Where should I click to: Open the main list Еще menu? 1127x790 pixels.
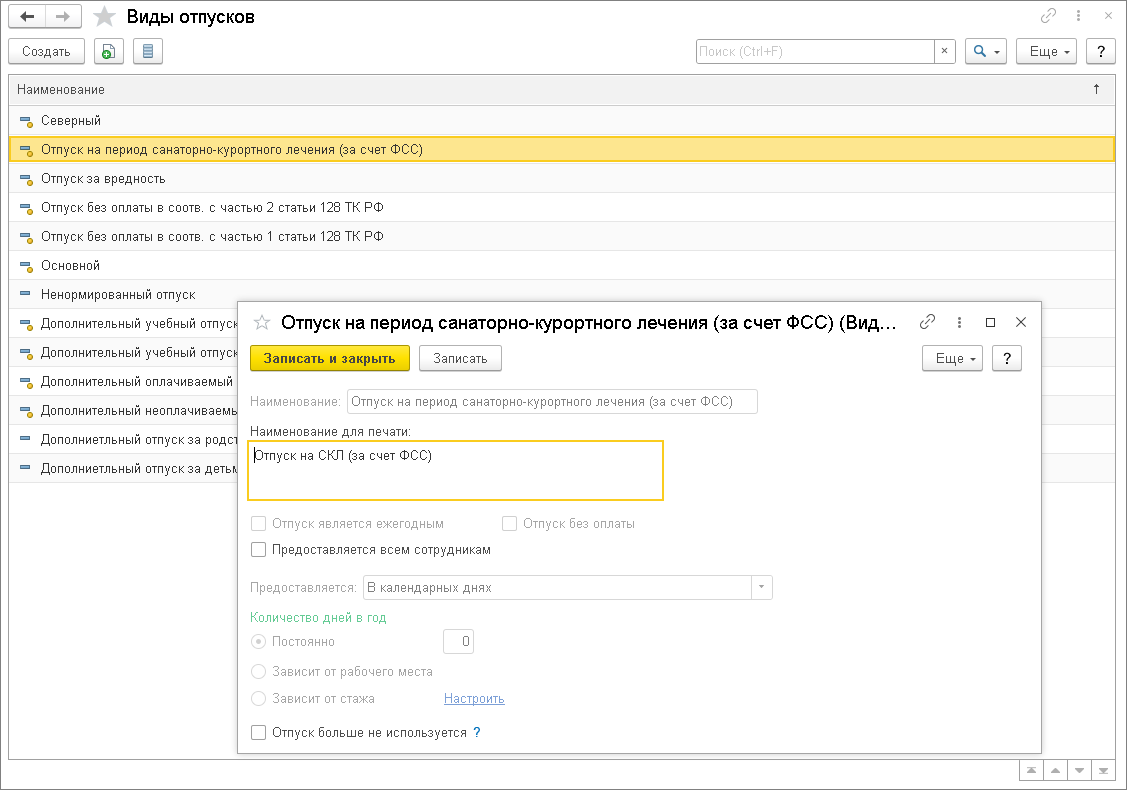[1046, 51]
